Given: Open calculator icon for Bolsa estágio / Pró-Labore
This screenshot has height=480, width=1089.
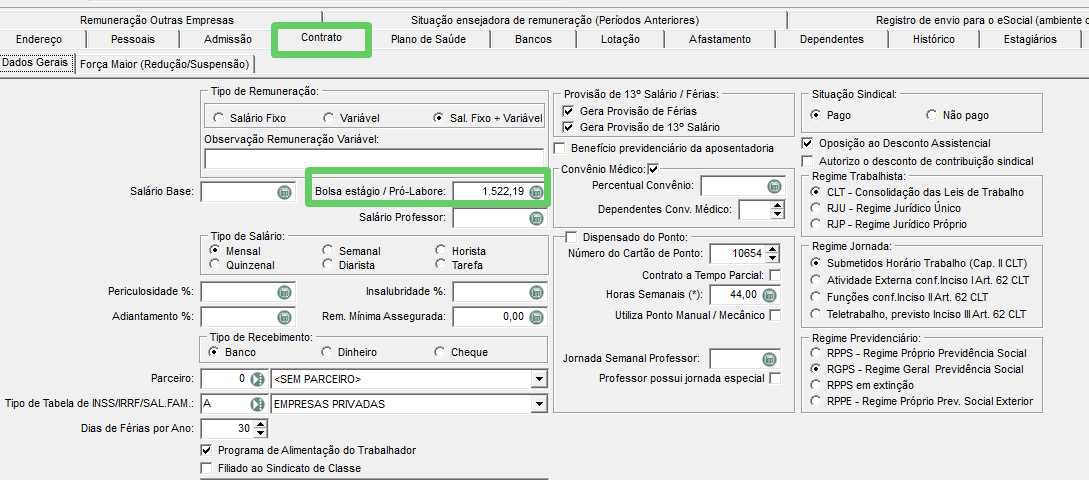Looking at the screenshot, I should coord(536,192).
